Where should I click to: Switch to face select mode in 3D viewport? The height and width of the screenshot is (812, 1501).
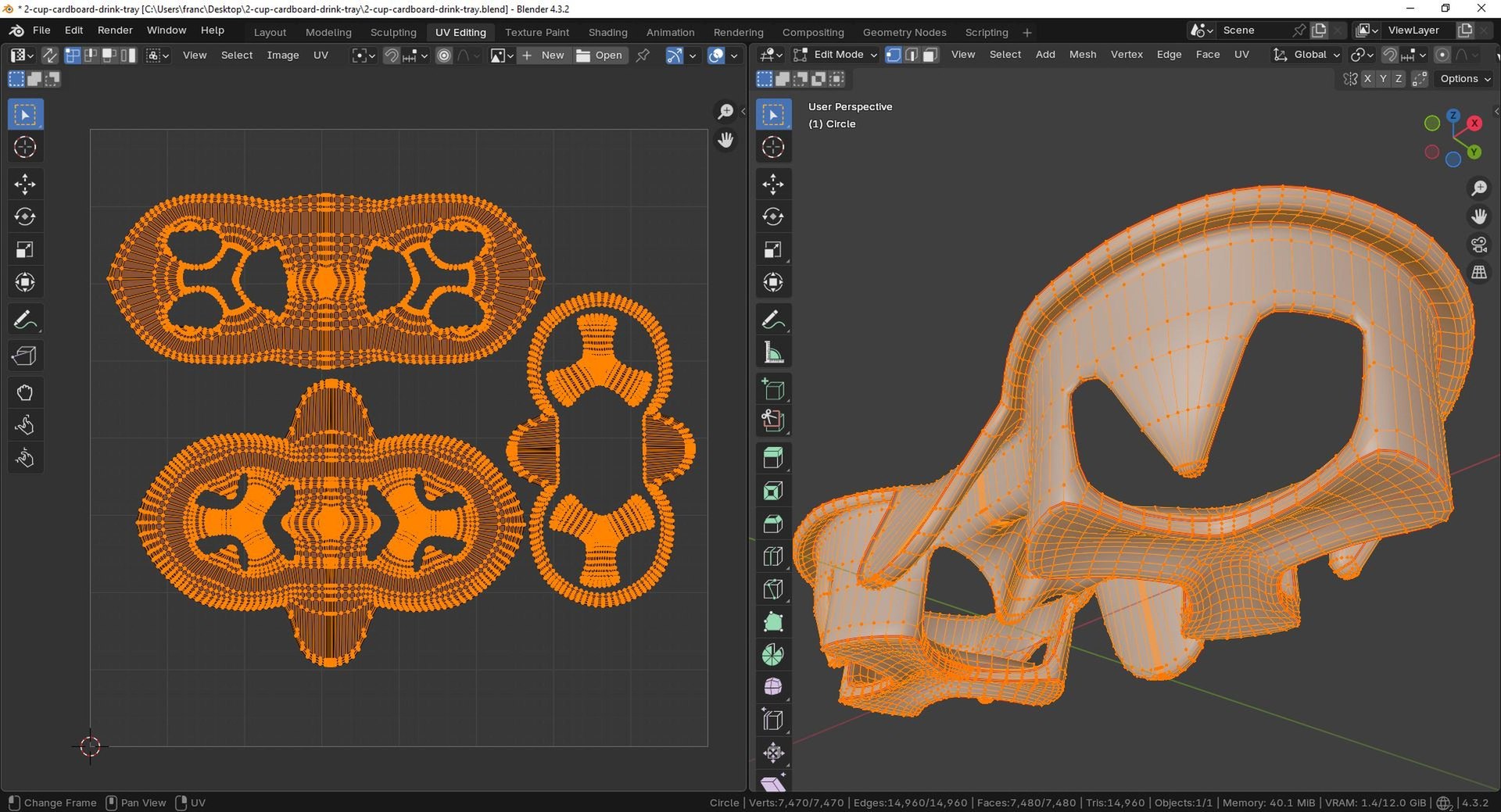930,55
